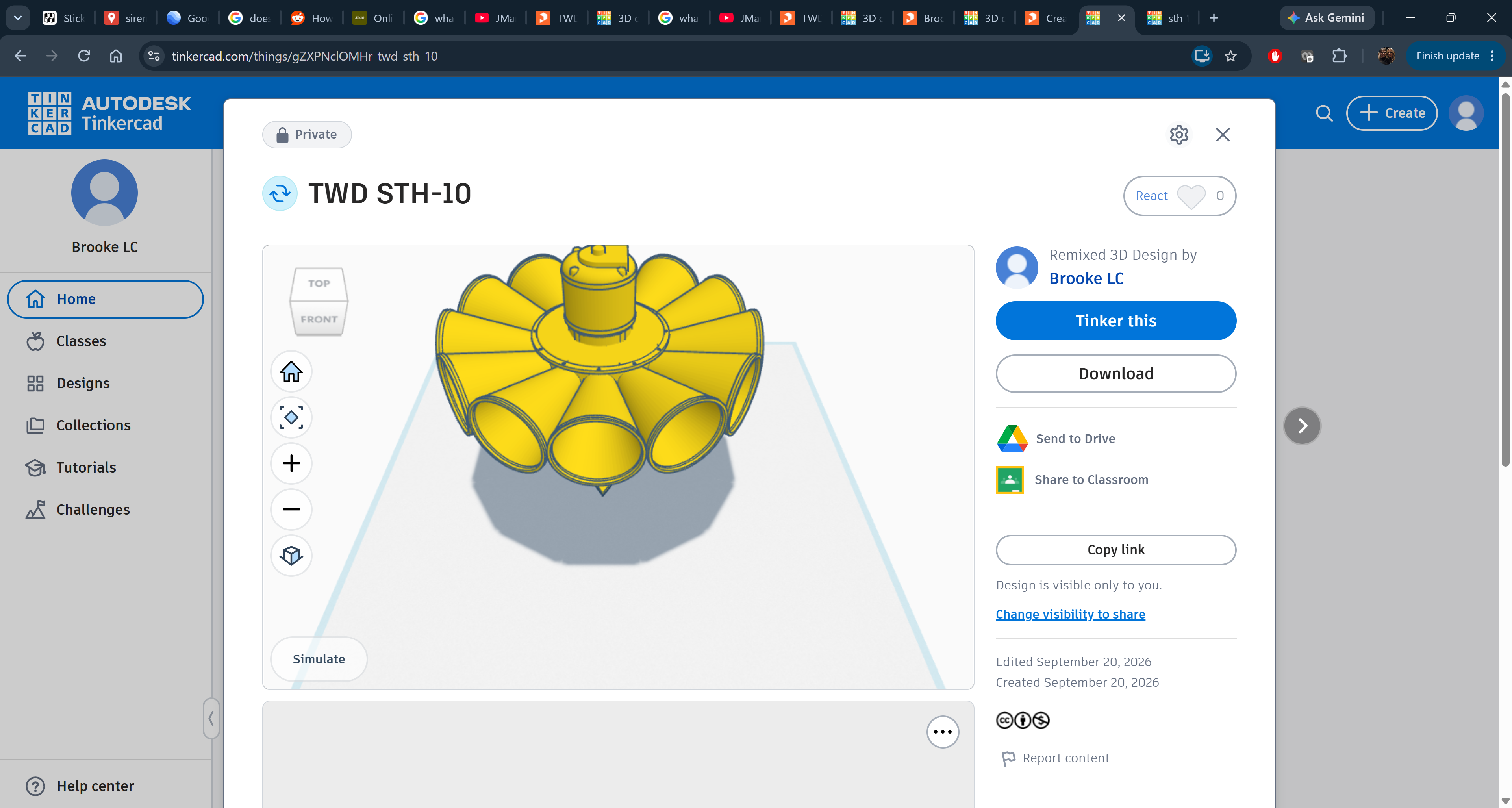This screenshot has width=1512, height=808.
Task: Open the Tinkercad search icon
Action: (x=1324, y=113)
